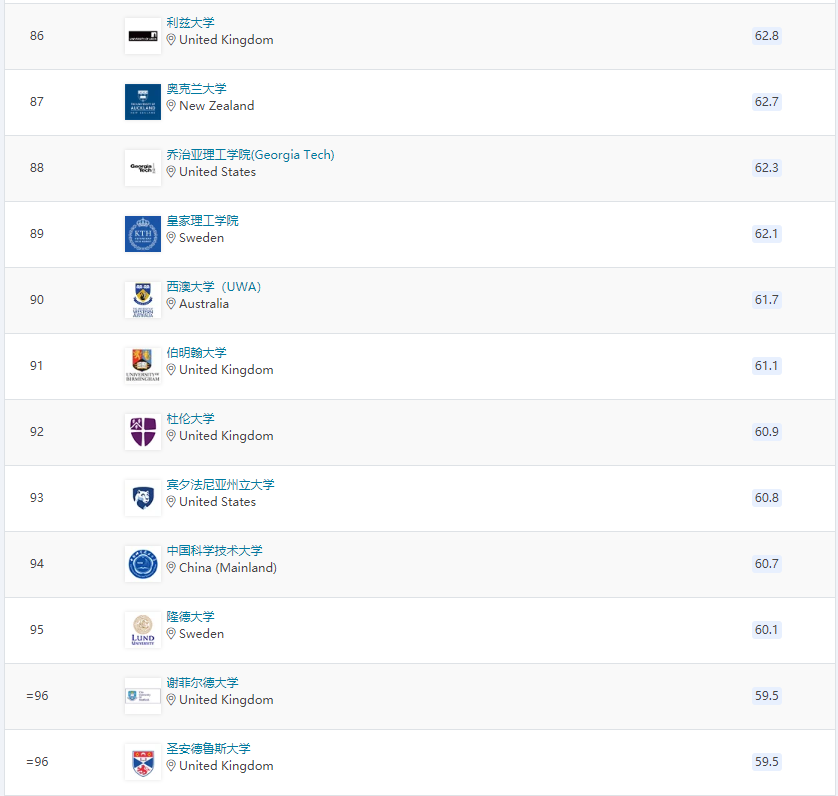Screen dimensions: 838x796
Task: Click the Georgia Tech logo
Action: [143, 168]
